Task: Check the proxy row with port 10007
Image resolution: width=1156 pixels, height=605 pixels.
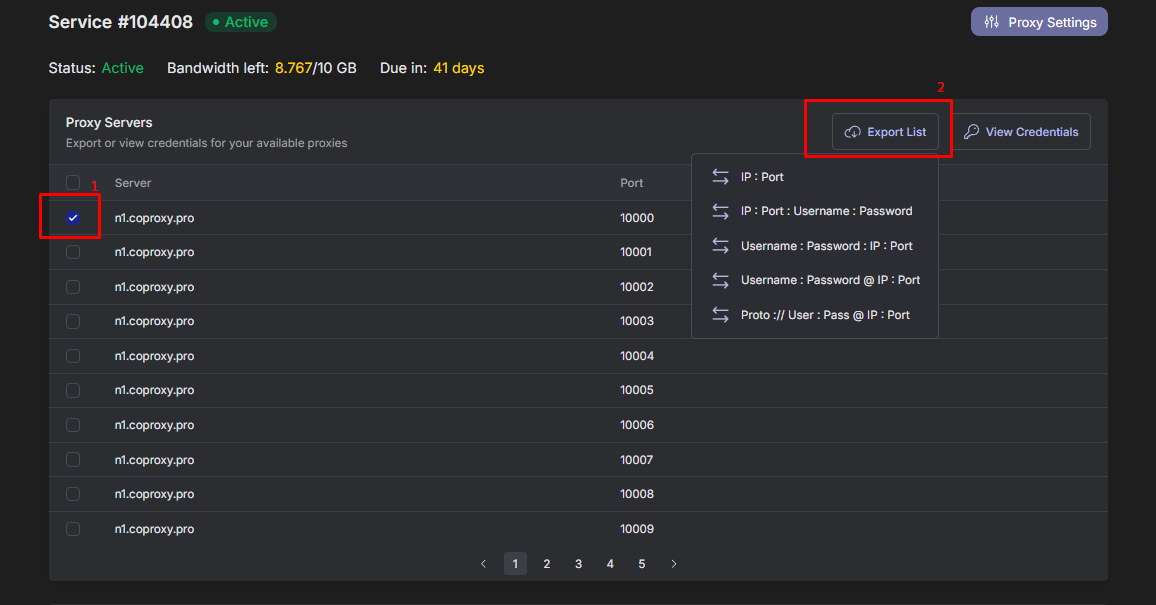Action: [73, 460]
